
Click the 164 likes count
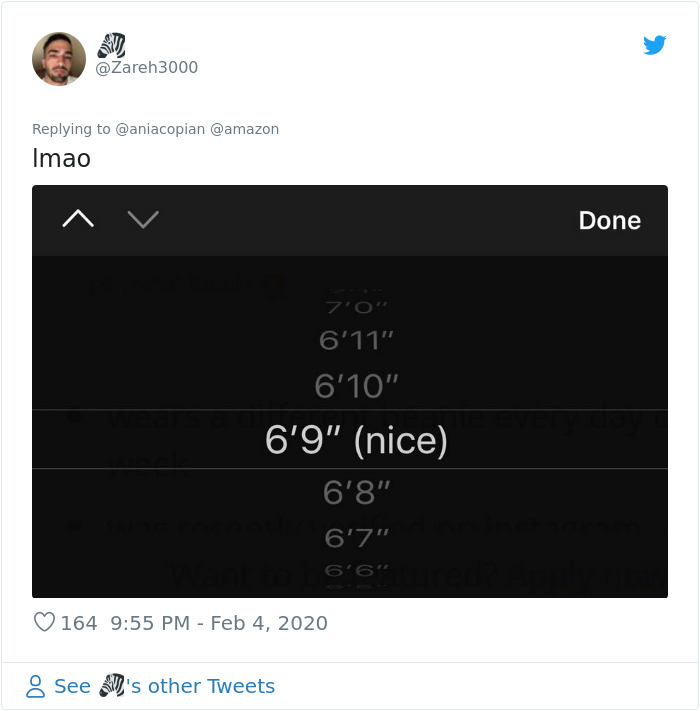pyautogui.click(x=79, y=623)
